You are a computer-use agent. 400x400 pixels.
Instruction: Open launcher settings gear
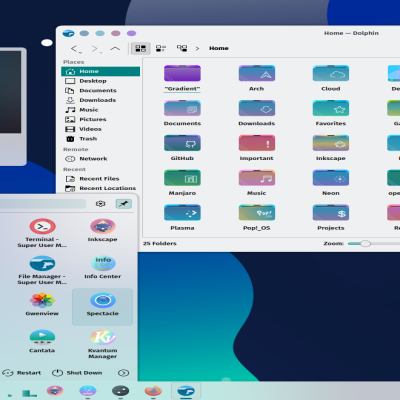[x=100, y=204]
